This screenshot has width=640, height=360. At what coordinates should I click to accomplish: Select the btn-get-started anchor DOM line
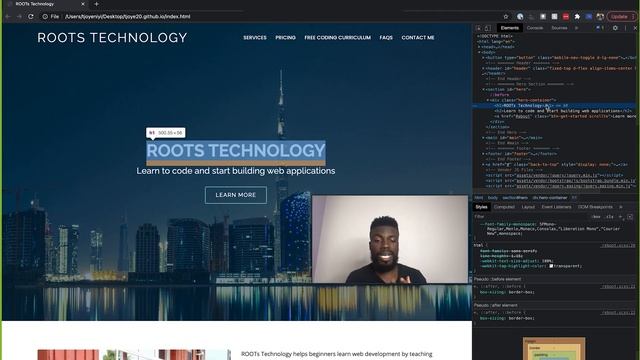(x=565, y=116)
